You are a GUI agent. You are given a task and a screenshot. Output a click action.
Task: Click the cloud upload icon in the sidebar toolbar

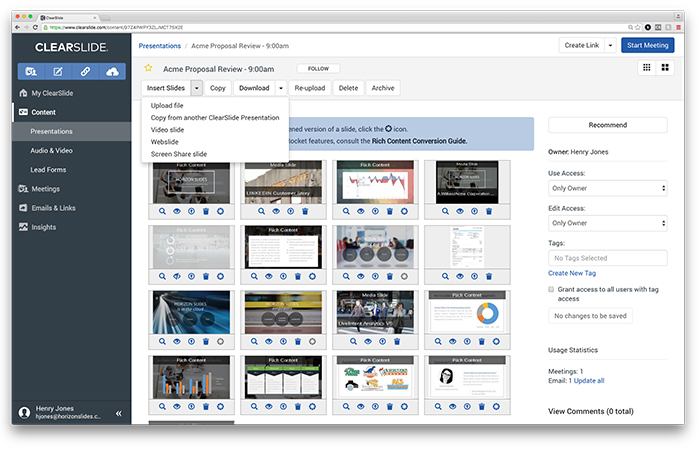[112, 71]
